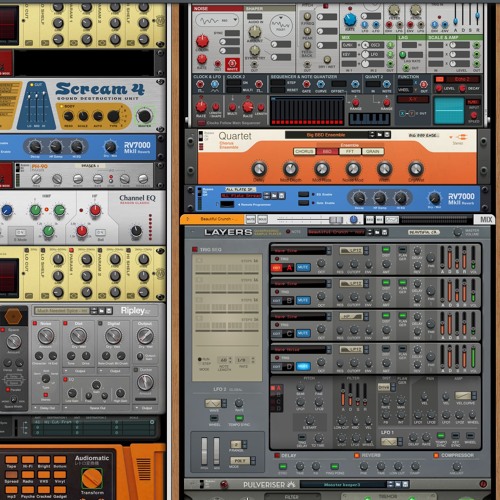
Task: Click the Quartet Delay knob
Action: click(259, 169)
